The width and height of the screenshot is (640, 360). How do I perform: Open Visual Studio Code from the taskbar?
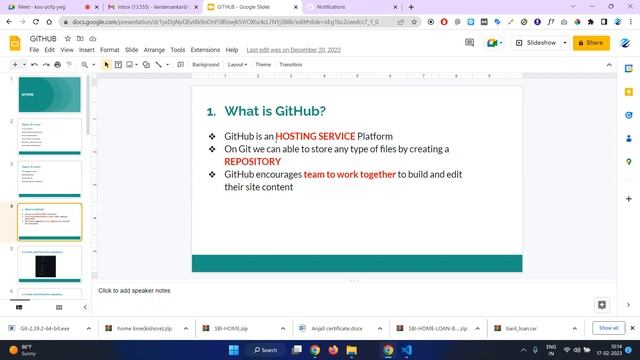pos(406,350)
